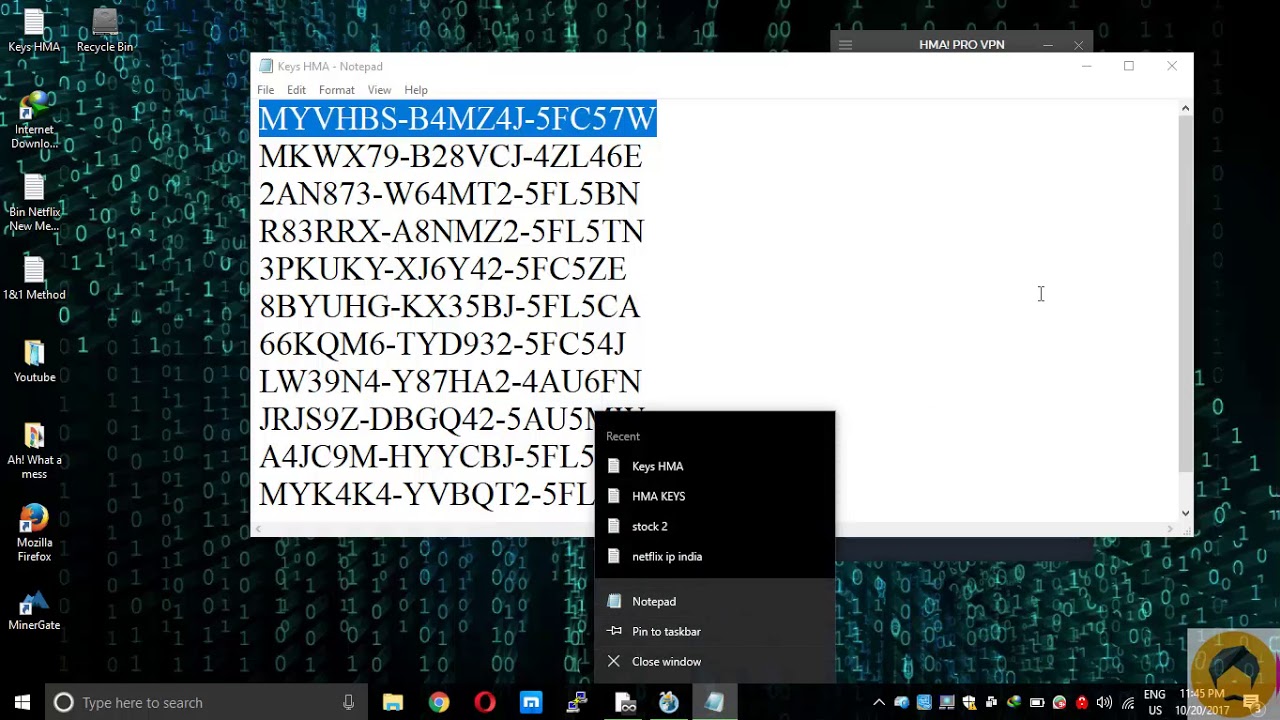Viewport: 1280px width, 720px height.
Task: Open recent file netflix ip india
Action: (x=715, y=556)
